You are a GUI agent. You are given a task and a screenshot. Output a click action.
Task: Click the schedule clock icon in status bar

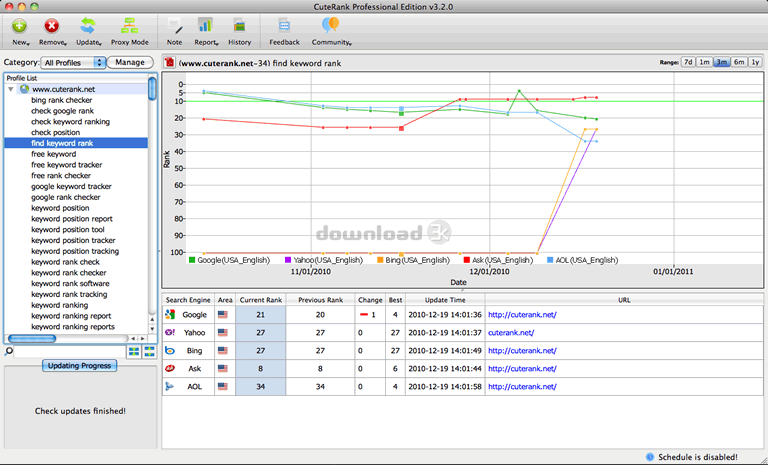(650, 457)
